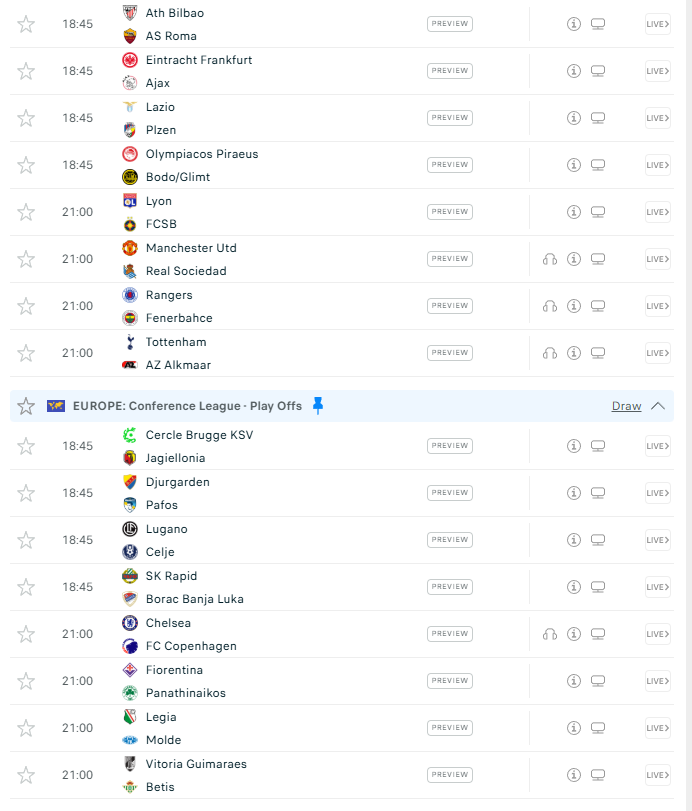This screenshot has width=692, height=811.
Task: Open Live button for Olympiacos vs Bodo/Glimt
Action: (658, 165)
